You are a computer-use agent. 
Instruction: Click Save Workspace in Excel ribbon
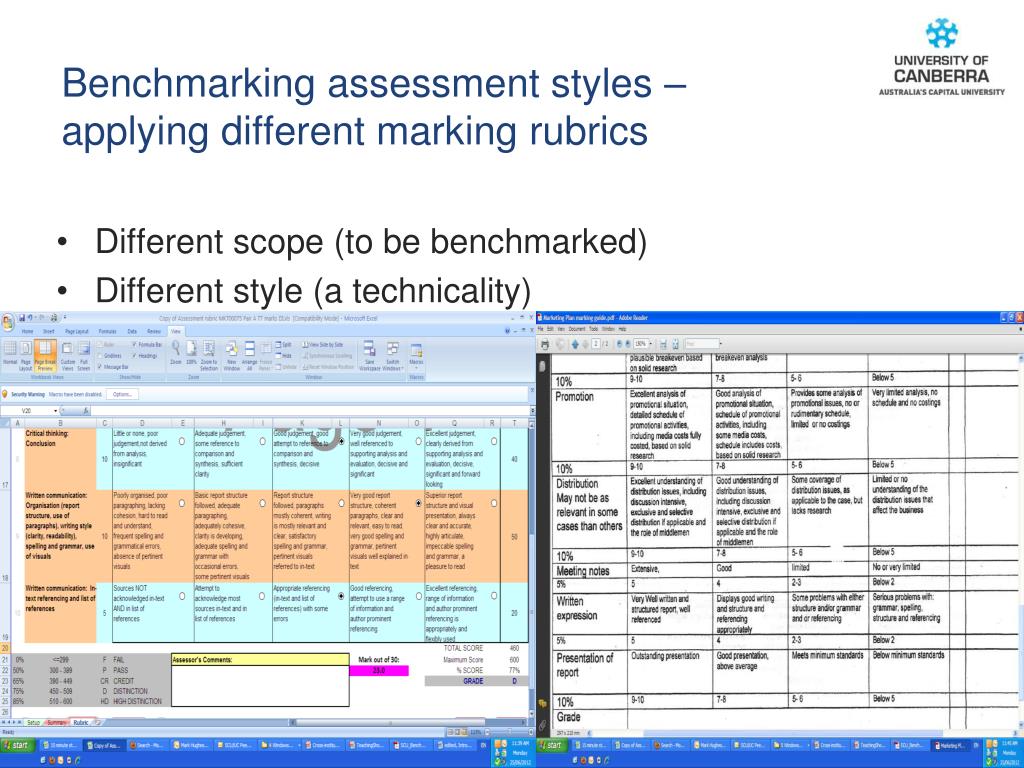coord(370,355)
